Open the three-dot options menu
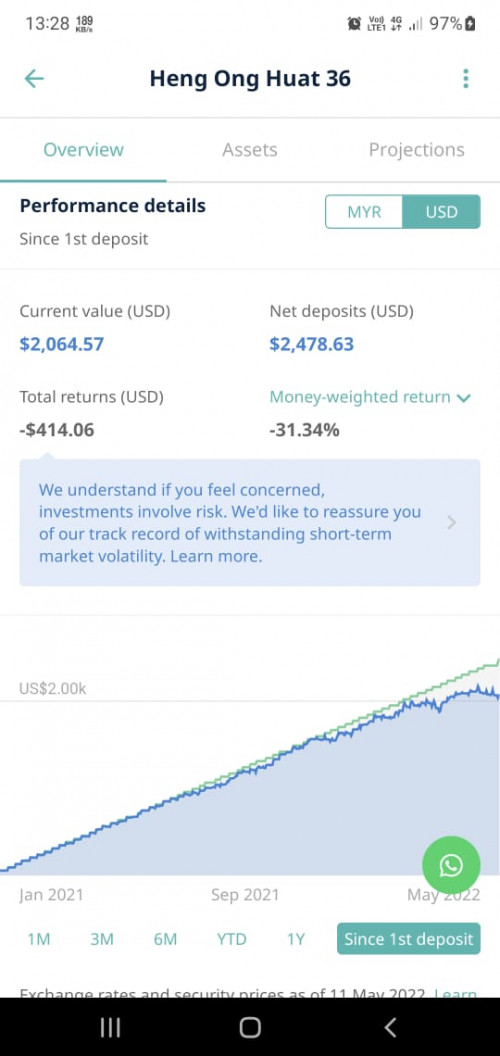 466,79
